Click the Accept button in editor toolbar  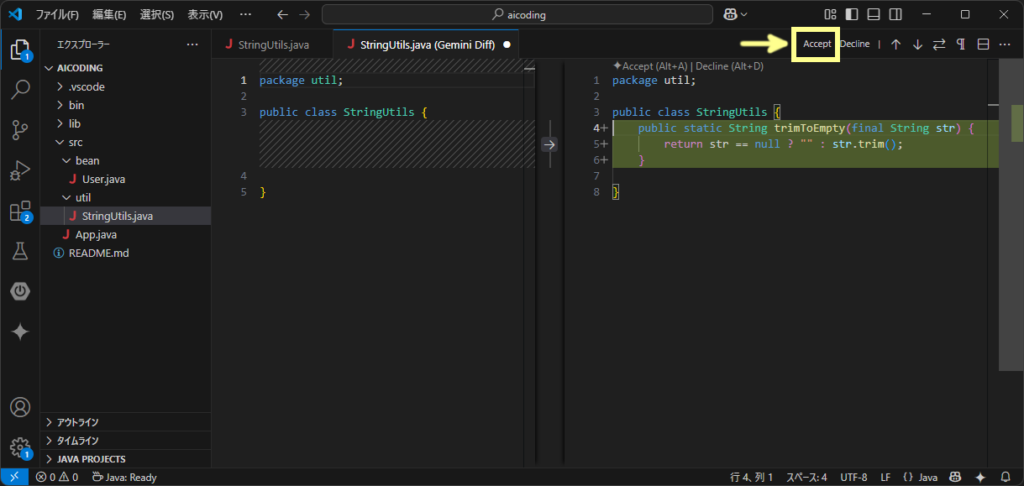(x=817, y=44)
